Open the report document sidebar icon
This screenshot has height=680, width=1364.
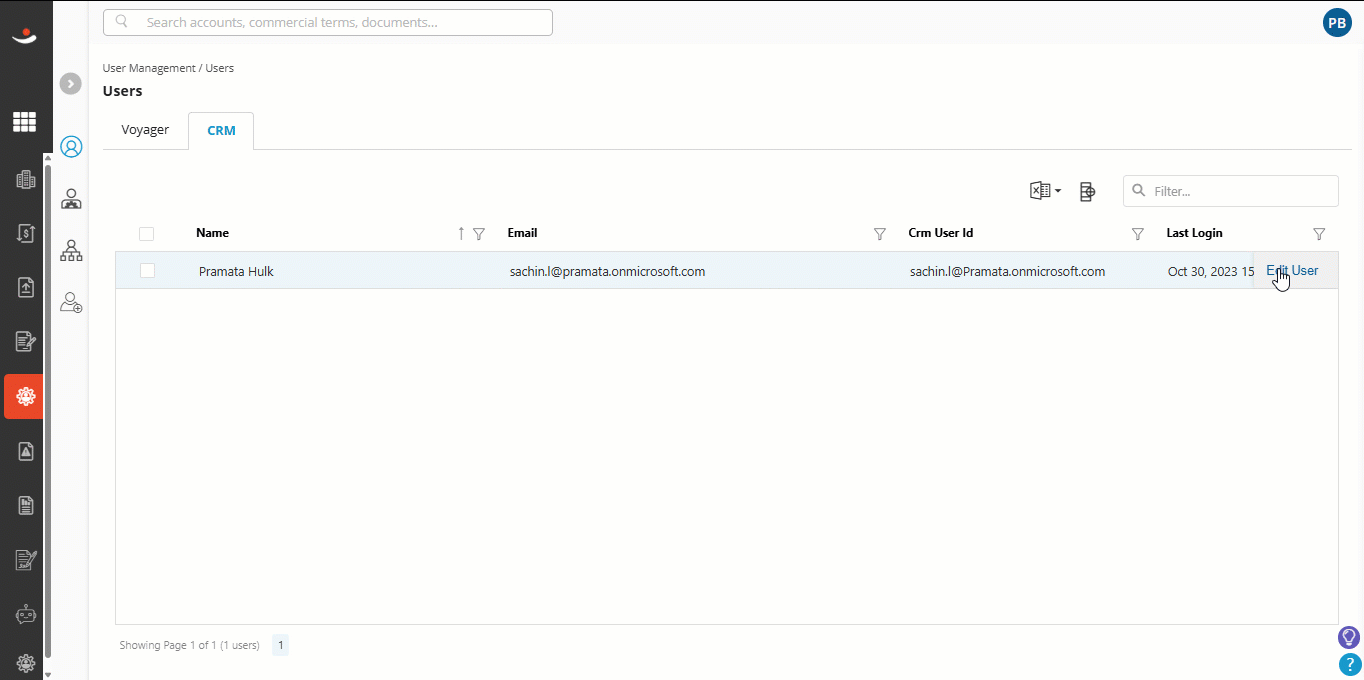tap(26, 506)
